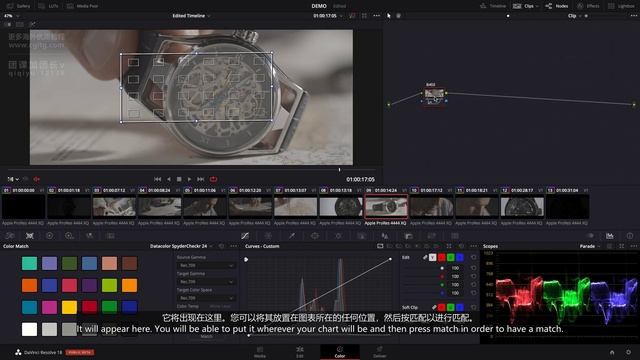Viewport: 640px width, 360px height.
Task: Open the Power Window palette icon
Action: 315,236
